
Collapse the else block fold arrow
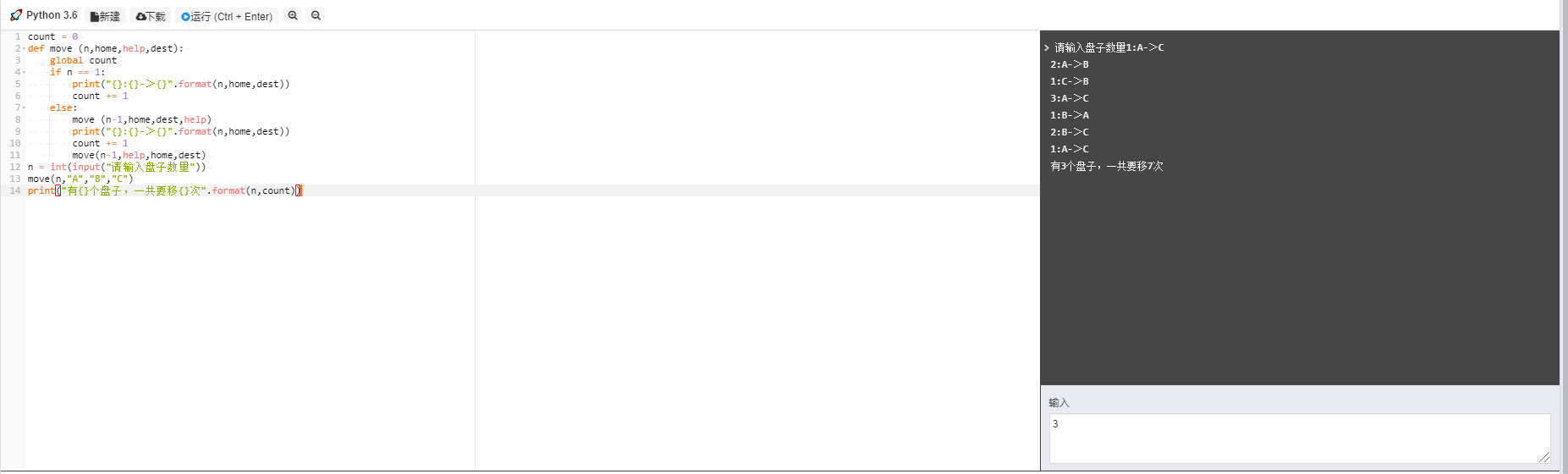click(24, 108)
